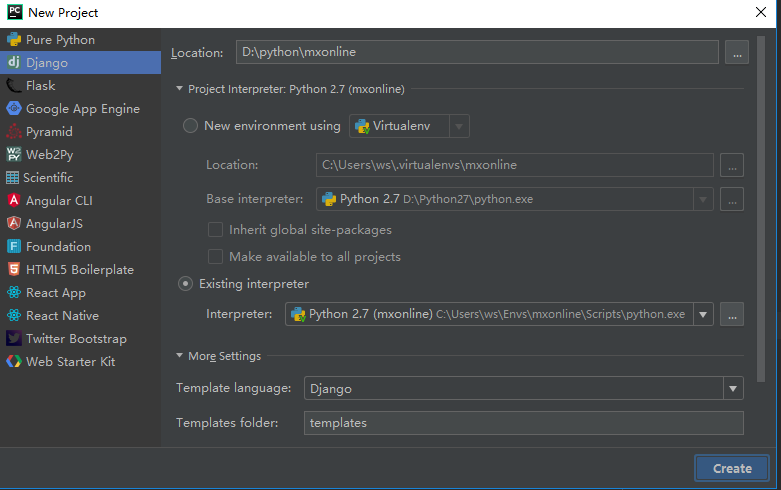
Task: Click the existing Interpreter python icon
Action: [298, 314]
